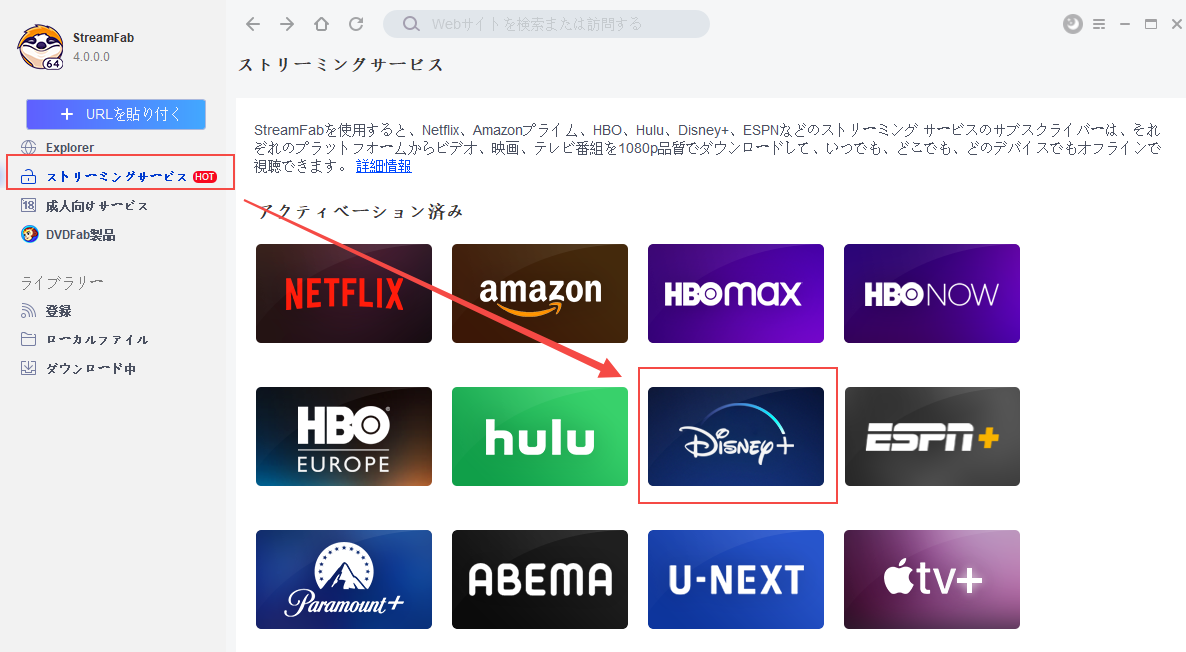1186x652 pixels.
Task: Open the HBO Max tile
Action: click(736, 293)
